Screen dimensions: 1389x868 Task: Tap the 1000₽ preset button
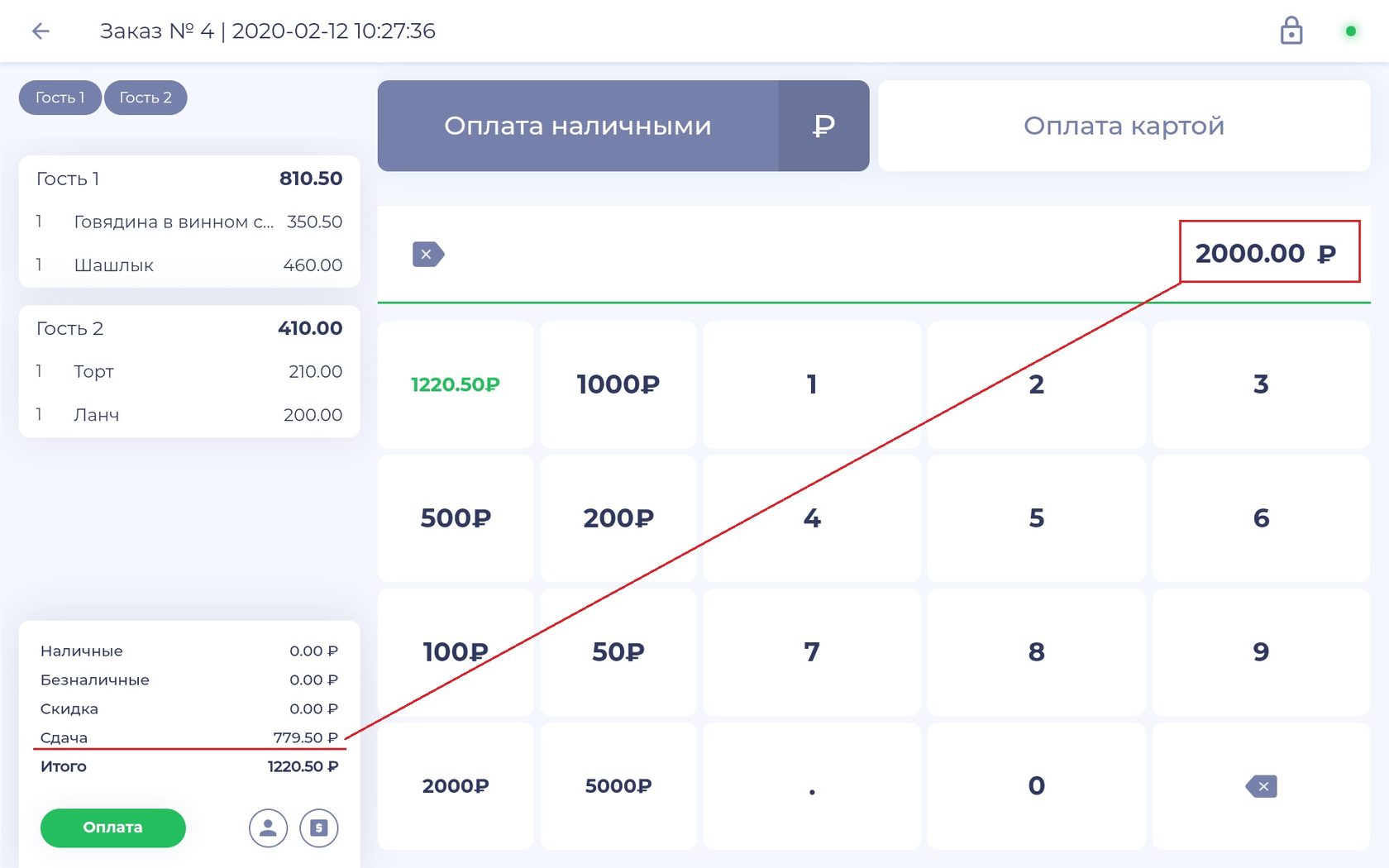point(618,384)
